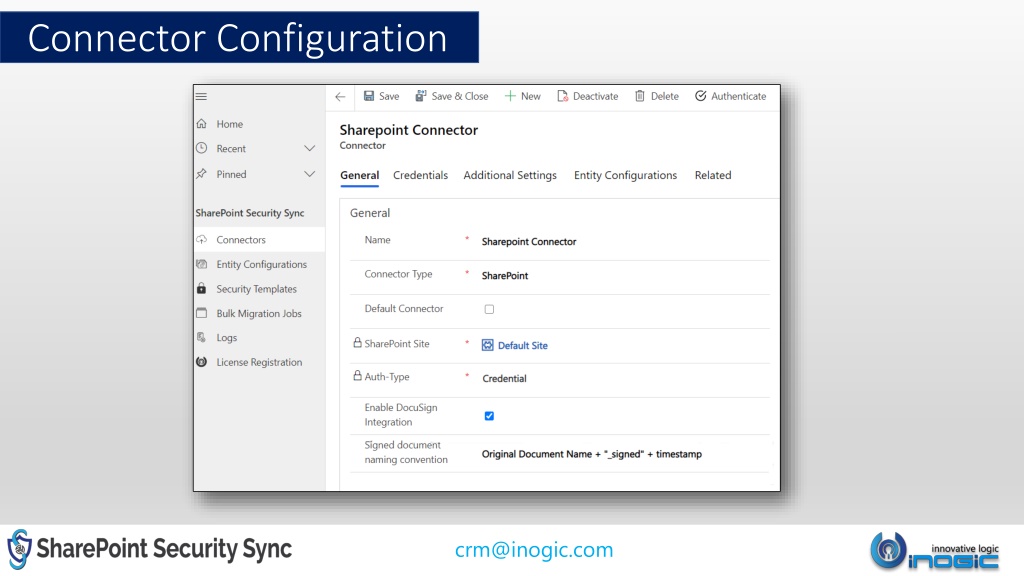The height and width of the screenshot is (576, 1024).
Task: Click the Name field value Sharepoint Connector
Action: (x=529, y=242)
